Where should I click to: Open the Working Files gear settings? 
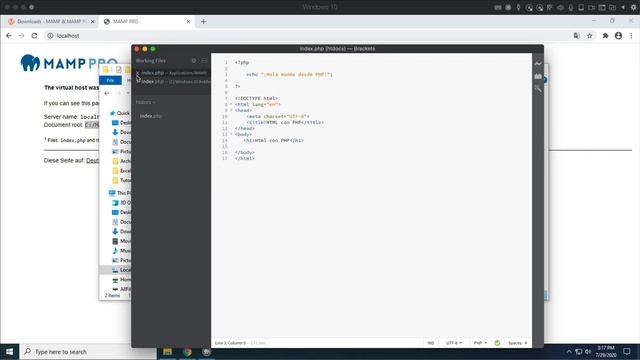(x=194, y=60)
